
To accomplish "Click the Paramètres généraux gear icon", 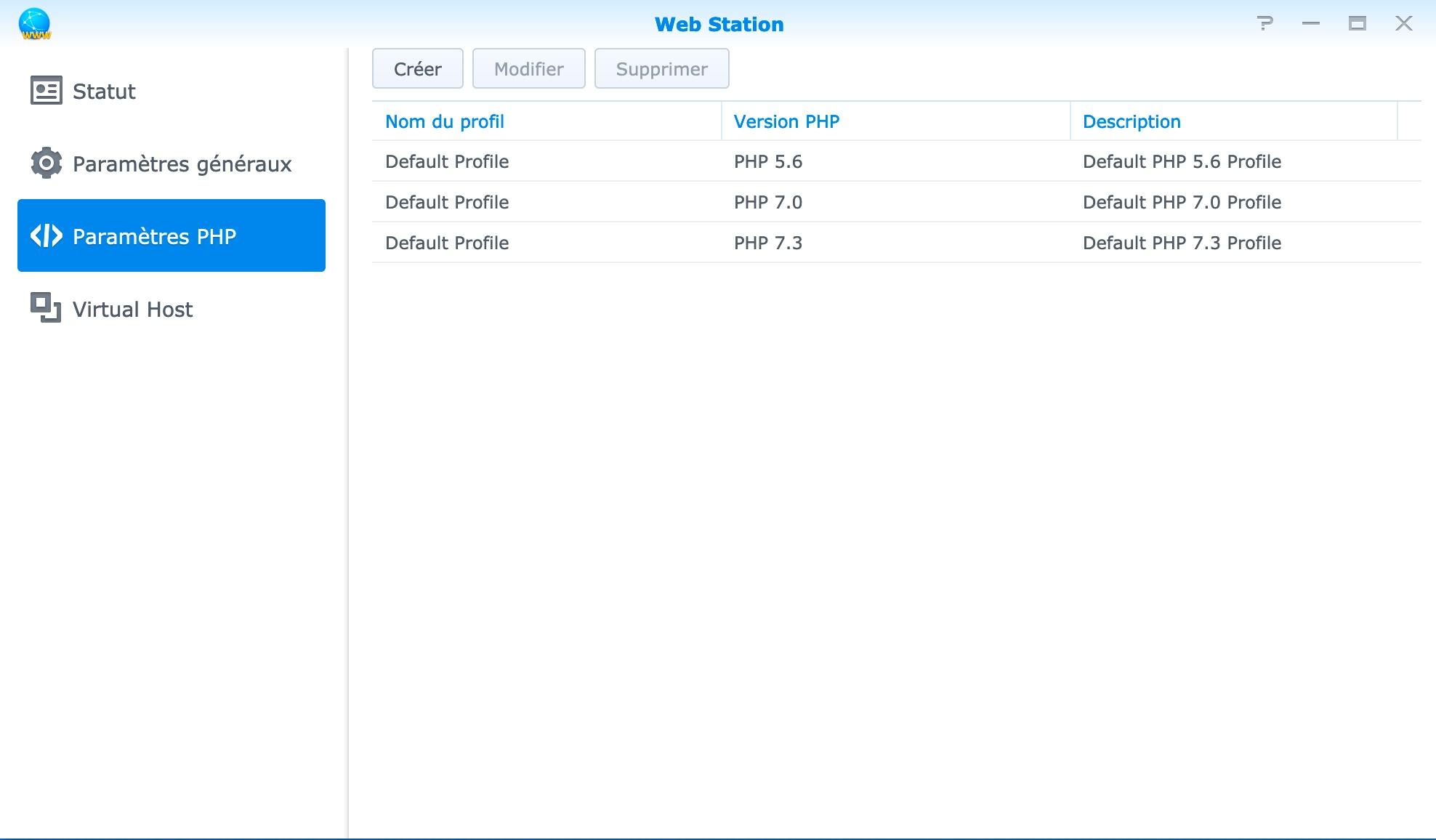I will click(x=46, y=163).
